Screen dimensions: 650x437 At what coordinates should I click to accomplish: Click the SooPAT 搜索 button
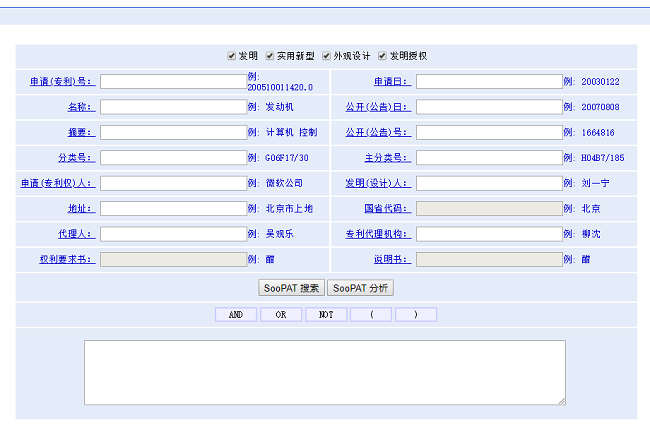click(x=291, y=288)
